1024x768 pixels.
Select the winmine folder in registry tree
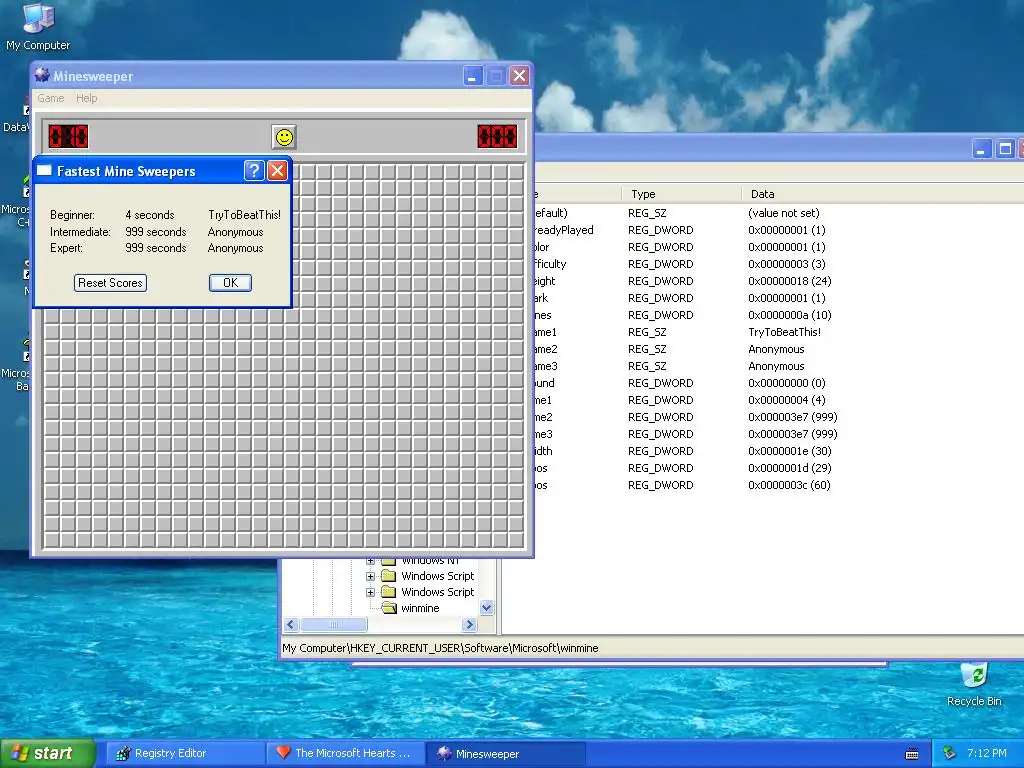pos(420,608)
